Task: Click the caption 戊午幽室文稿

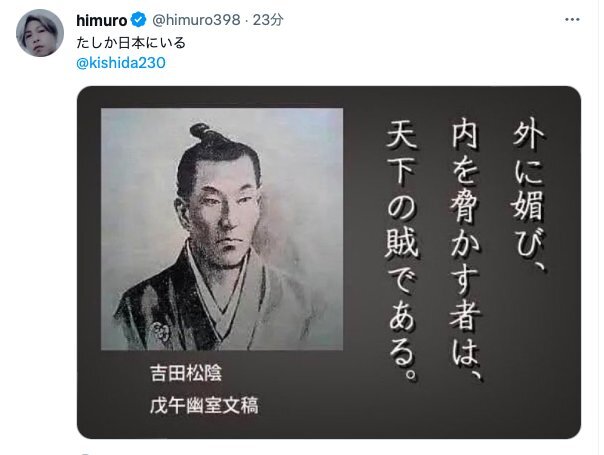Action: click(204, 406)
